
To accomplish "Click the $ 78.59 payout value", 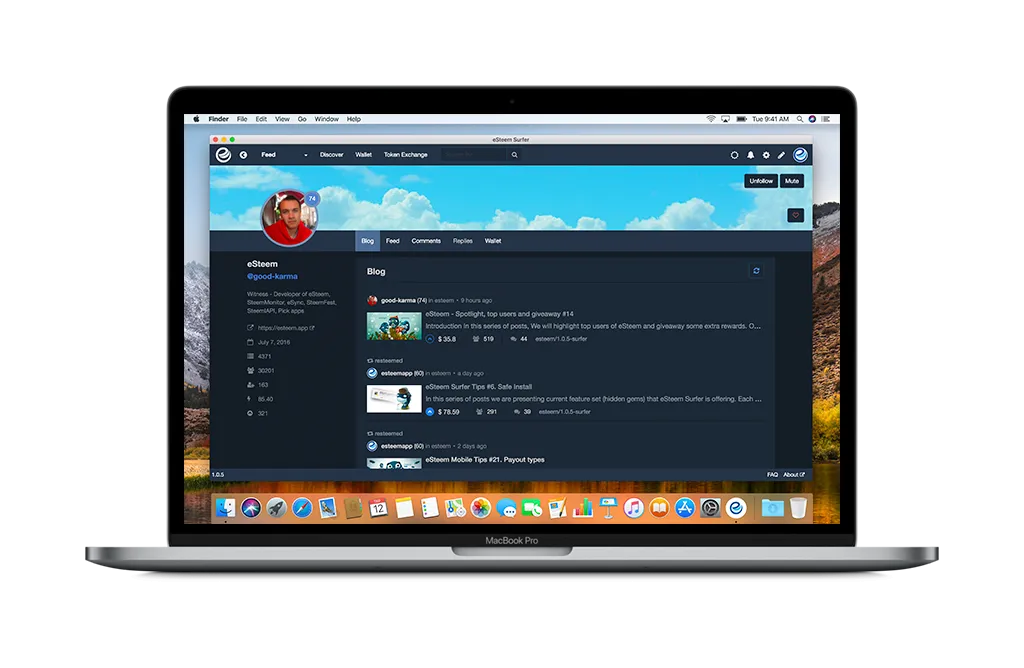I will click(448, 412).
